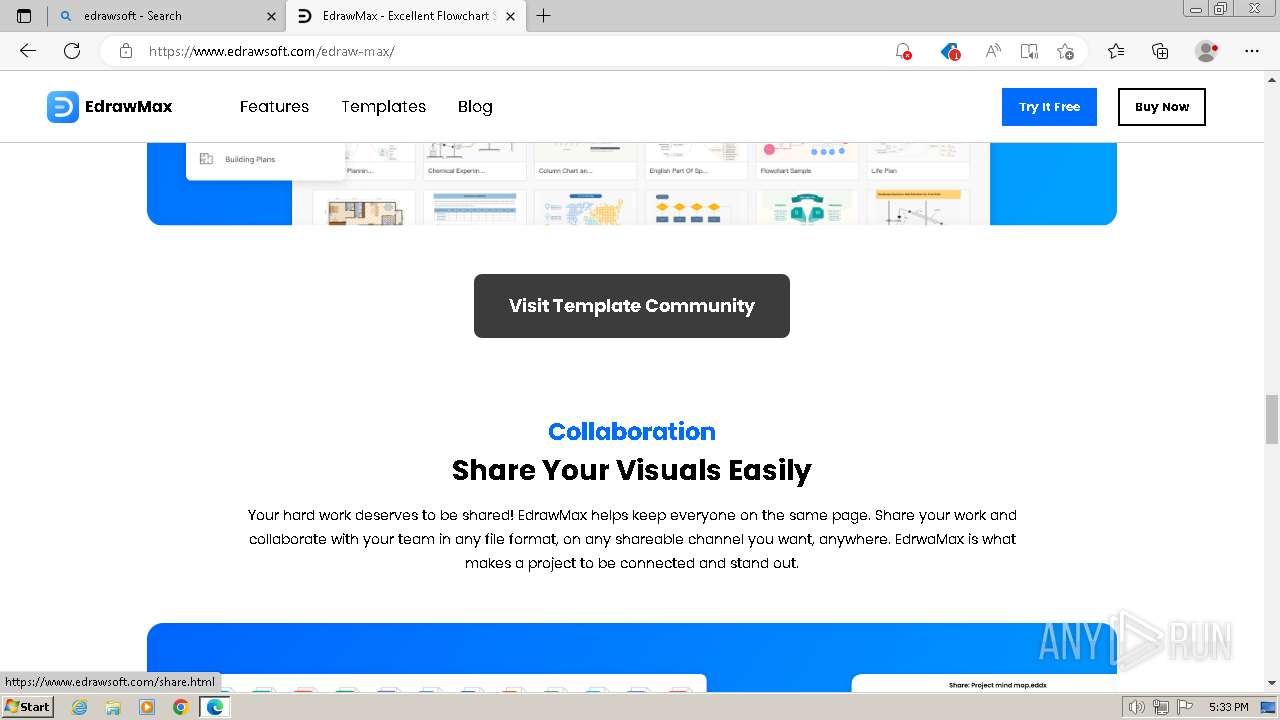Viewport: 1280px width, 720px height.
Task: Open the Windows Start menu
Action: pos(28,707)
